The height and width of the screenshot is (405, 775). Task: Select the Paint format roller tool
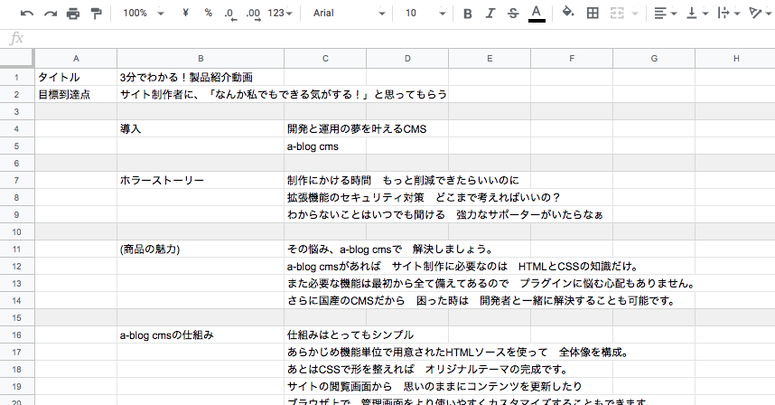(96, 14)
